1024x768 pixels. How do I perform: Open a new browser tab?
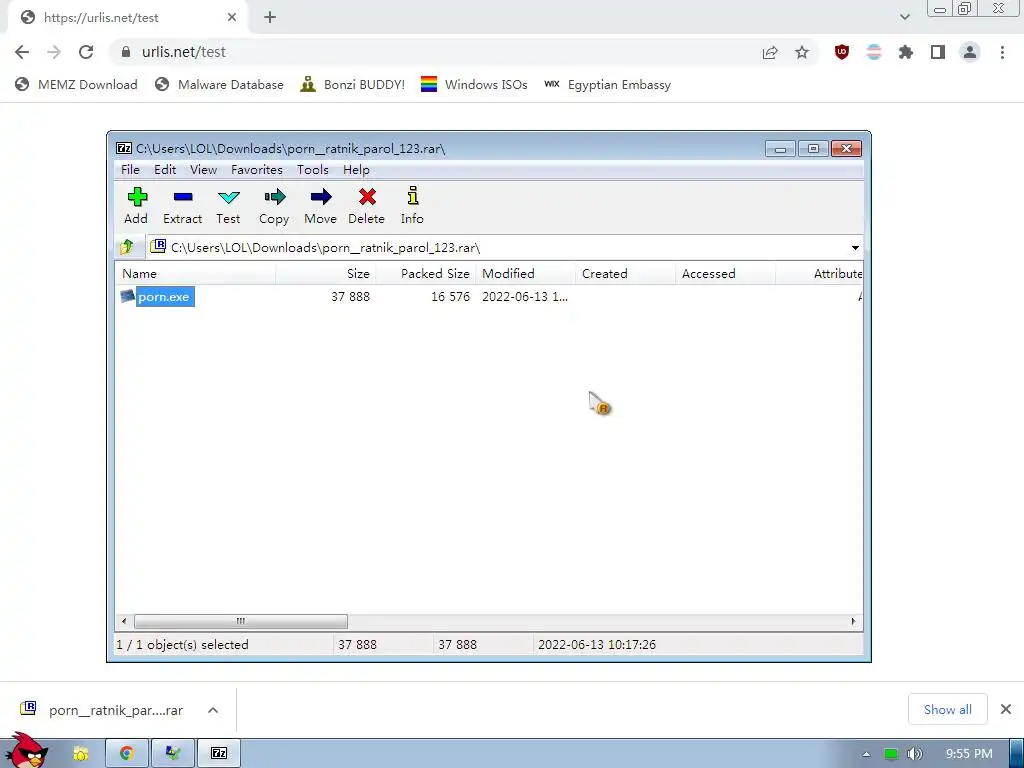tap(270, 18)
